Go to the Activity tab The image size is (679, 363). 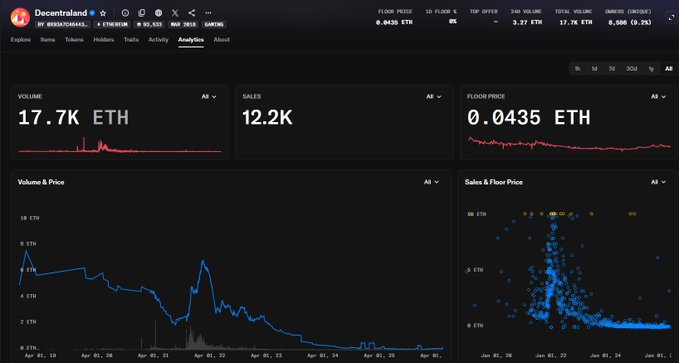[x=158, y=39]
